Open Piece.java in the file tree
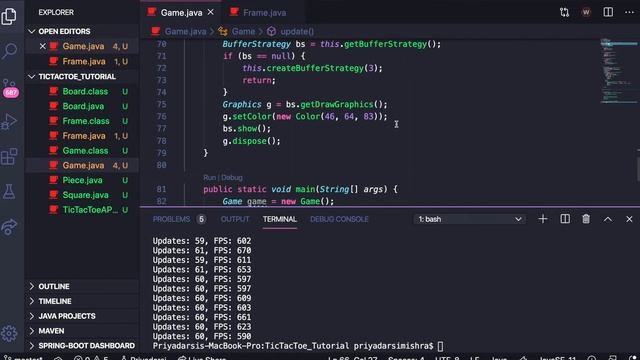The image size is (640, 360). 82,180
